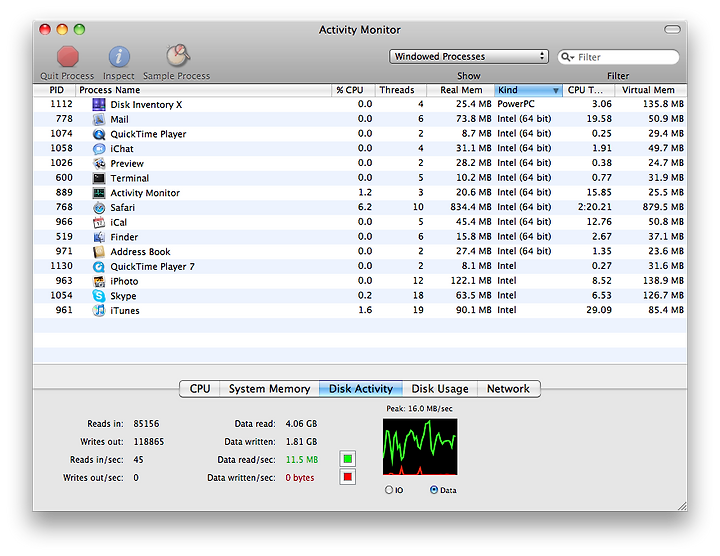Sort by Real Mem column header
The image size is (720, 556).
pos(461,90)
